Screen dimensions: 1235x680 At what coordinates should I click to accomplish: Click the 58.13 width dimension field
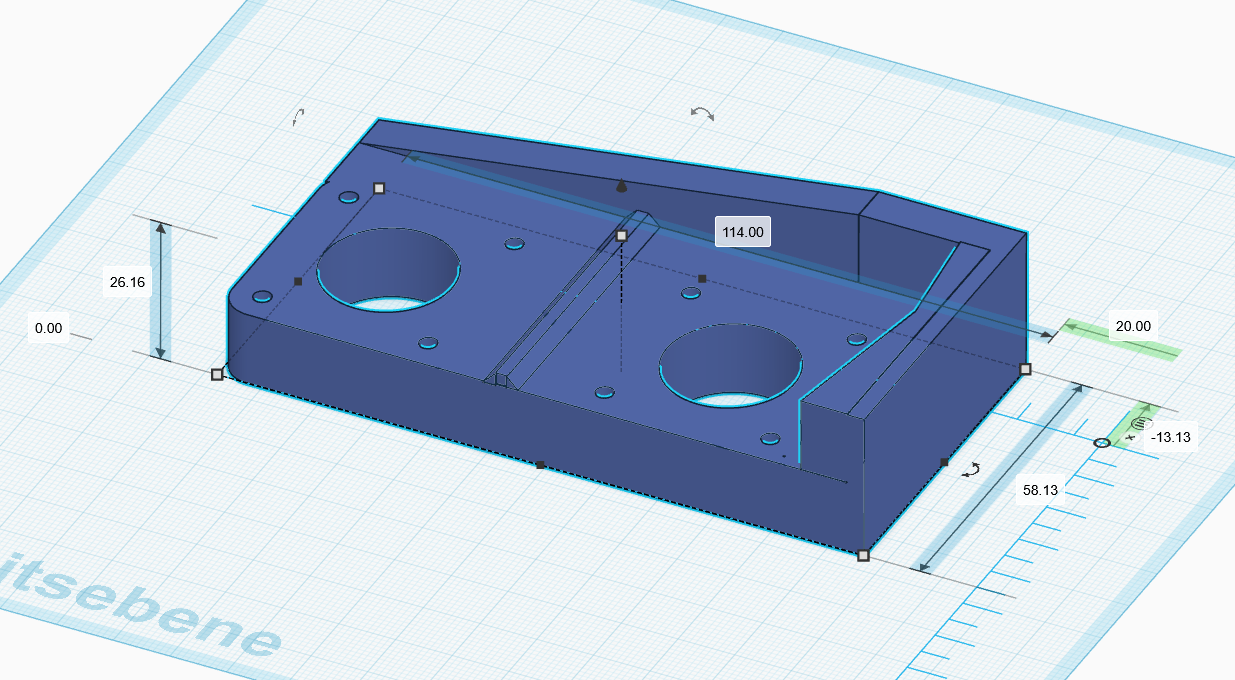click(x=1040, y=490)
